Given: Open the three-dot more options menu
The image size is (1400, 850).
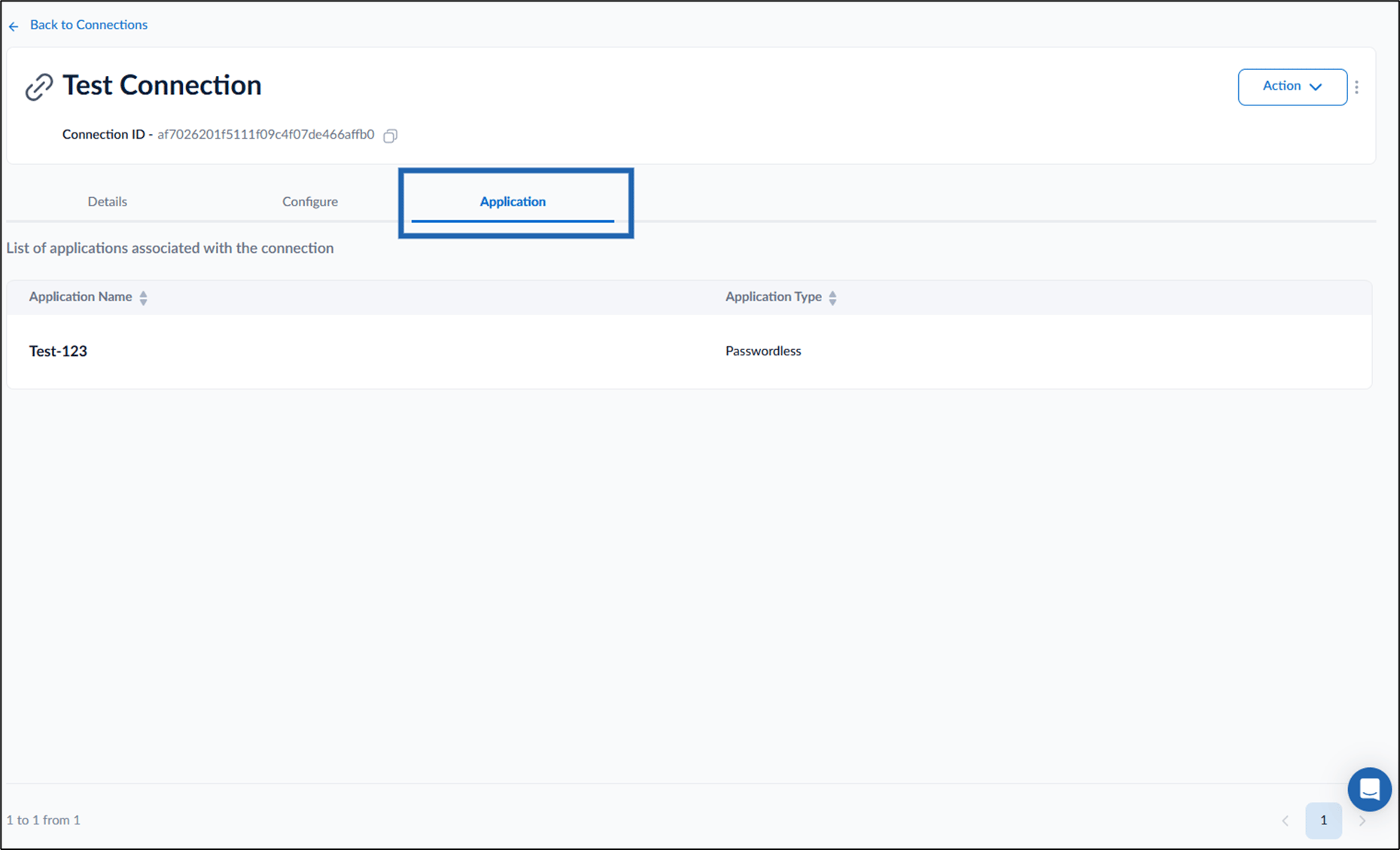Looking at the screenshot, I should 1357,87.
